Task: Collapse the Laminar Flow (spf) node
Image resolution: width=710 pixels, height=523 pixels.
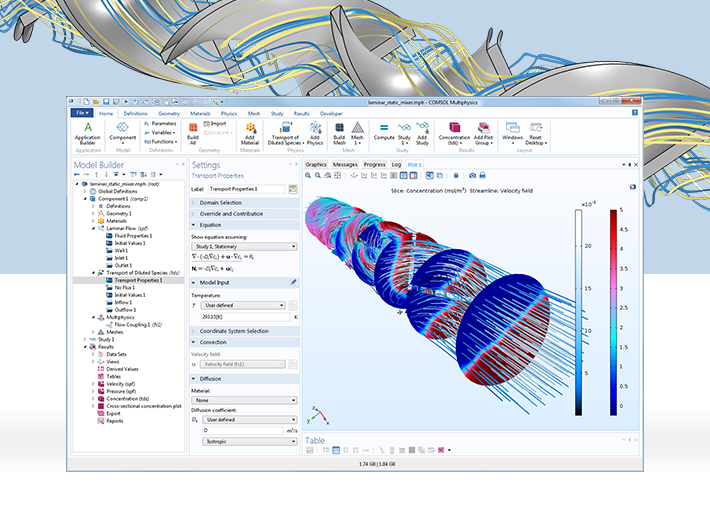Action: coord(93,229)
